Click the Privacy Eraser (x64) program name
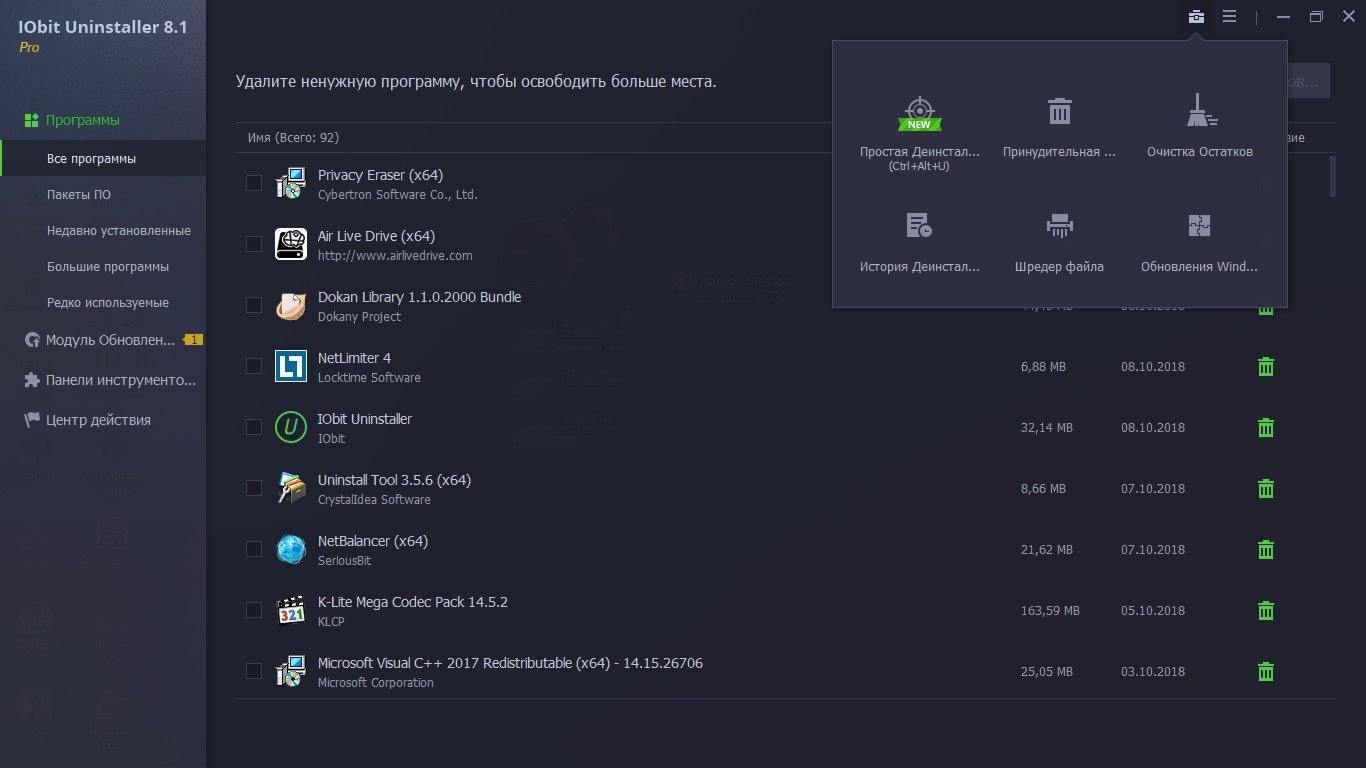1366x768 pixels. pos(380,175)
